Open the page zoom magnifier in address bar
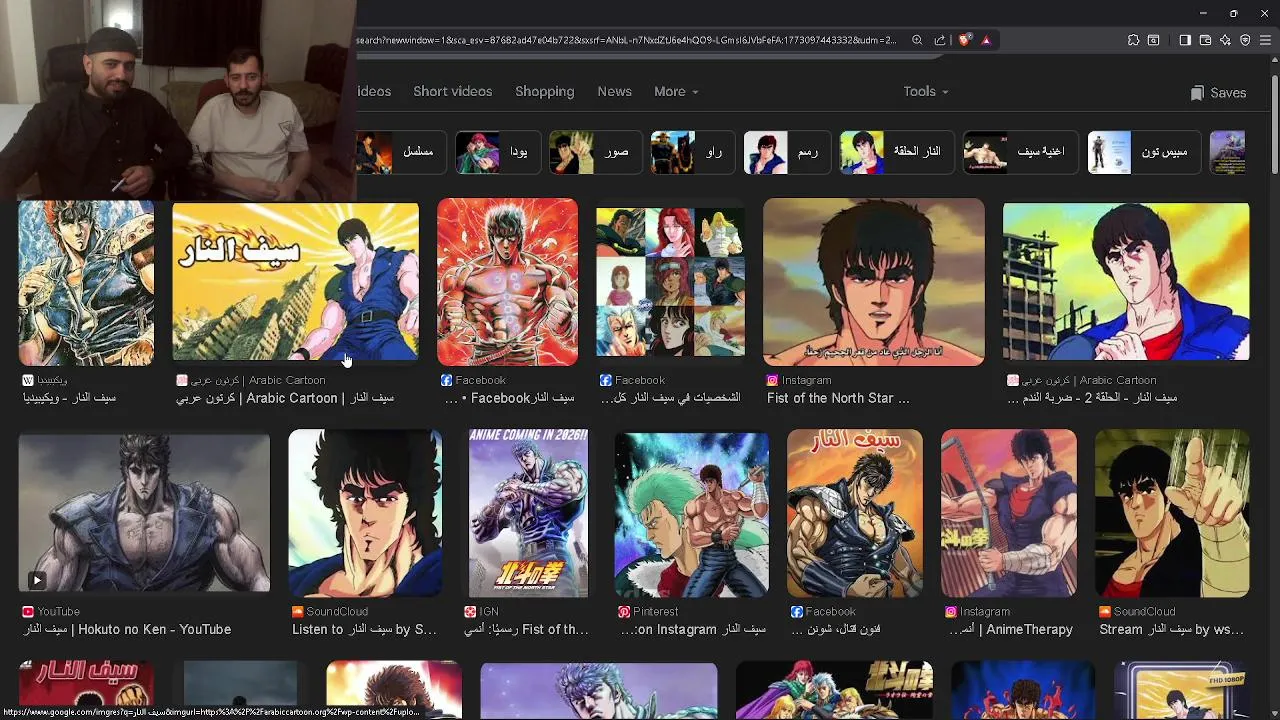Viewport: 1280px width, 720px height. pos(917,40)
